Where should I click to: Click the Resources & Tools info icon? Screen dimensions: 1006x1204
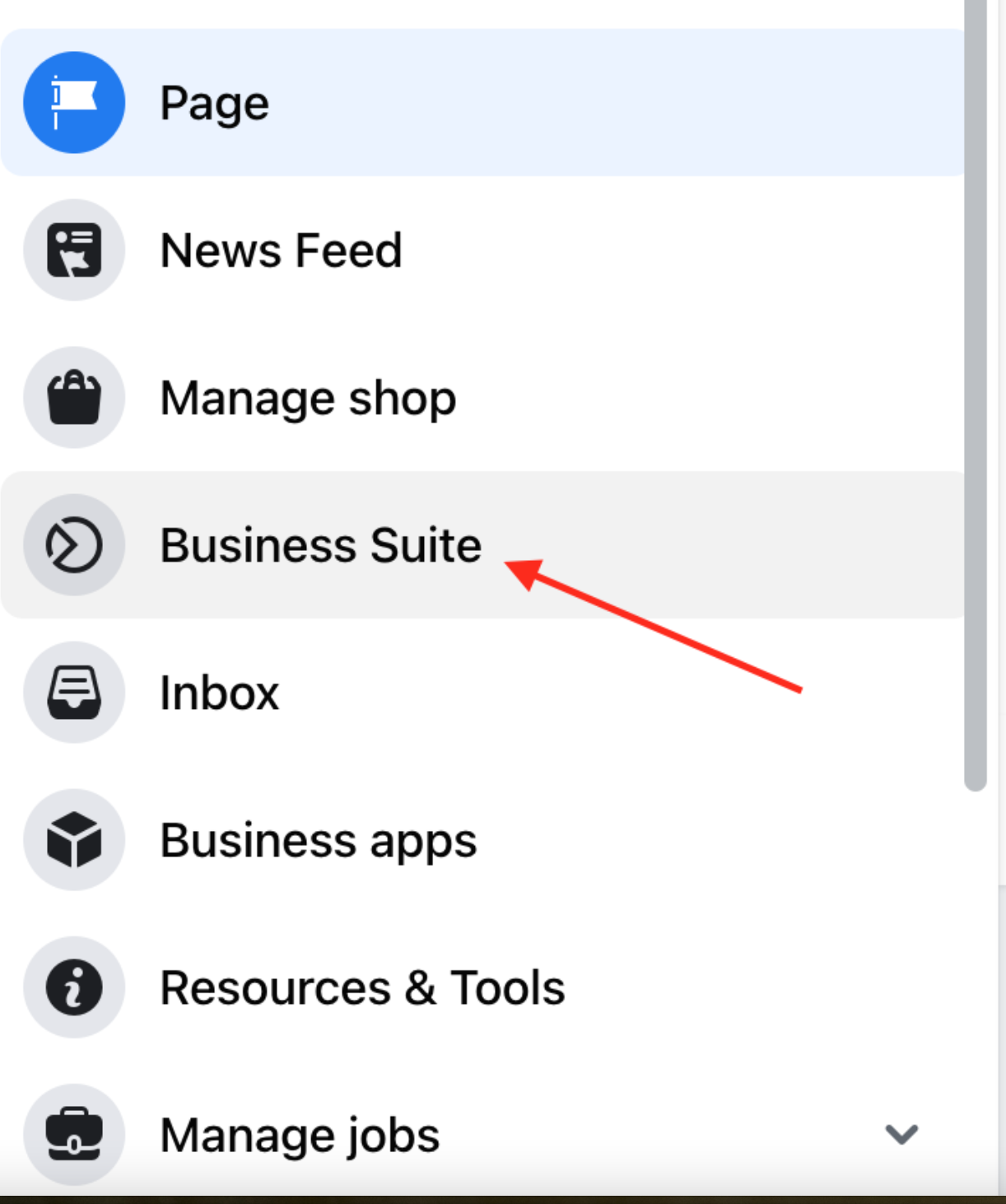click(73, 987)
